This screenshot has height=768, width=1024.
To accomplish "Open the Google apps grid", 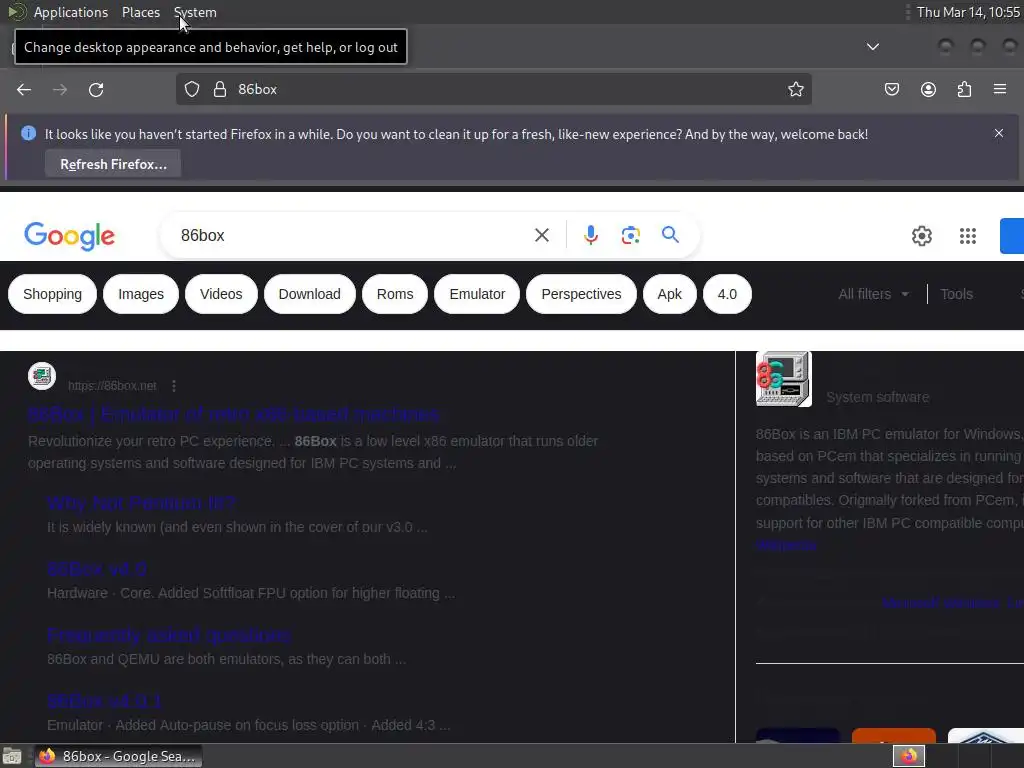I will pos(968,236).
